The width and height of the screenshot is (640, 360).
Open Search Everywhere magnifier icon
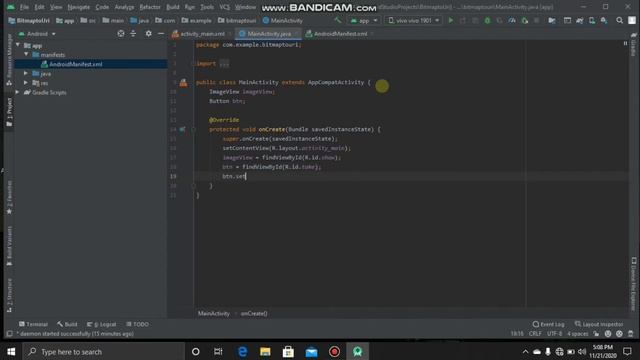(620, 20)
